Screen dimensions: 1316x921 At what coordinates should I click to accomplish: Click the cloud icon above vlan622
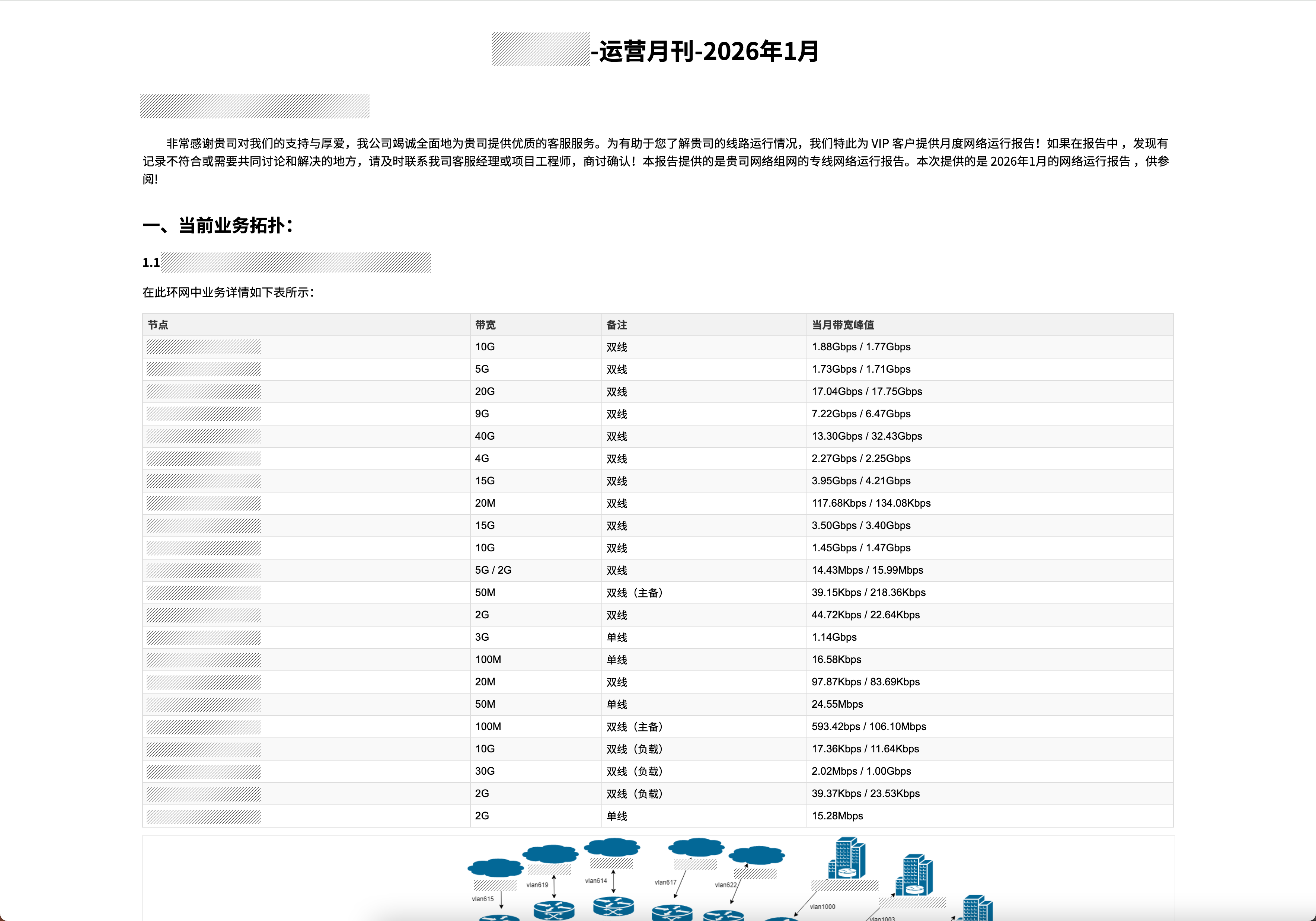click(757, 855)
